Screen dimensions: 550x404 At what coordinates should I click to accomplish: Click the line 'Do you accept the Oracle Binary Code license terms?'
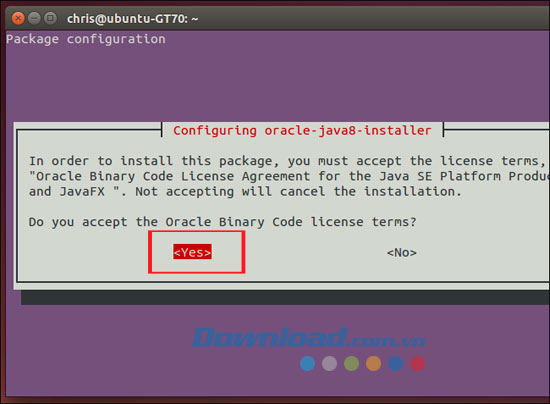point(222,222)
